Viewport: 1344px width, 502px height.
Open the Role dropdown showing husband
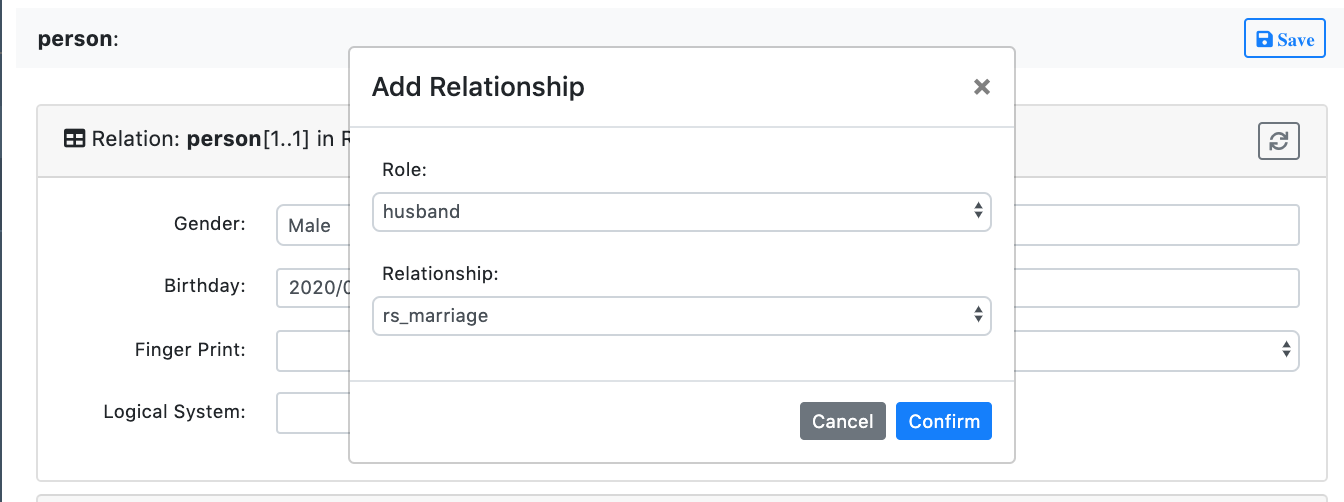point(681,212)
